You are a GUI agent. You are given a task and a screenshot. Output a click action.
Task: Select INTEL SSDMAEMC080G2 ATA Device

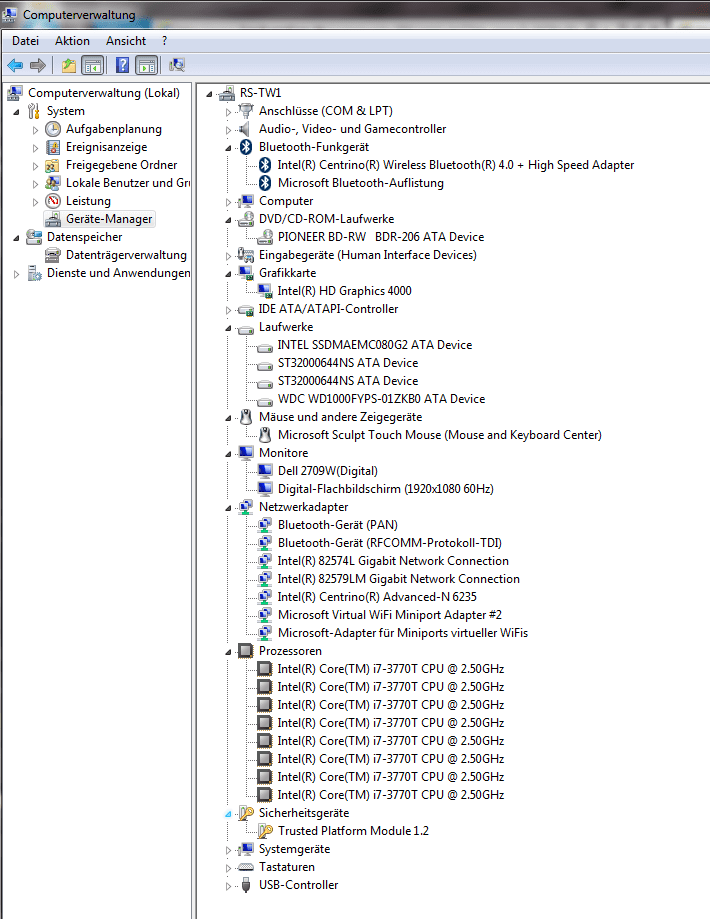click(x=375, y=345)
